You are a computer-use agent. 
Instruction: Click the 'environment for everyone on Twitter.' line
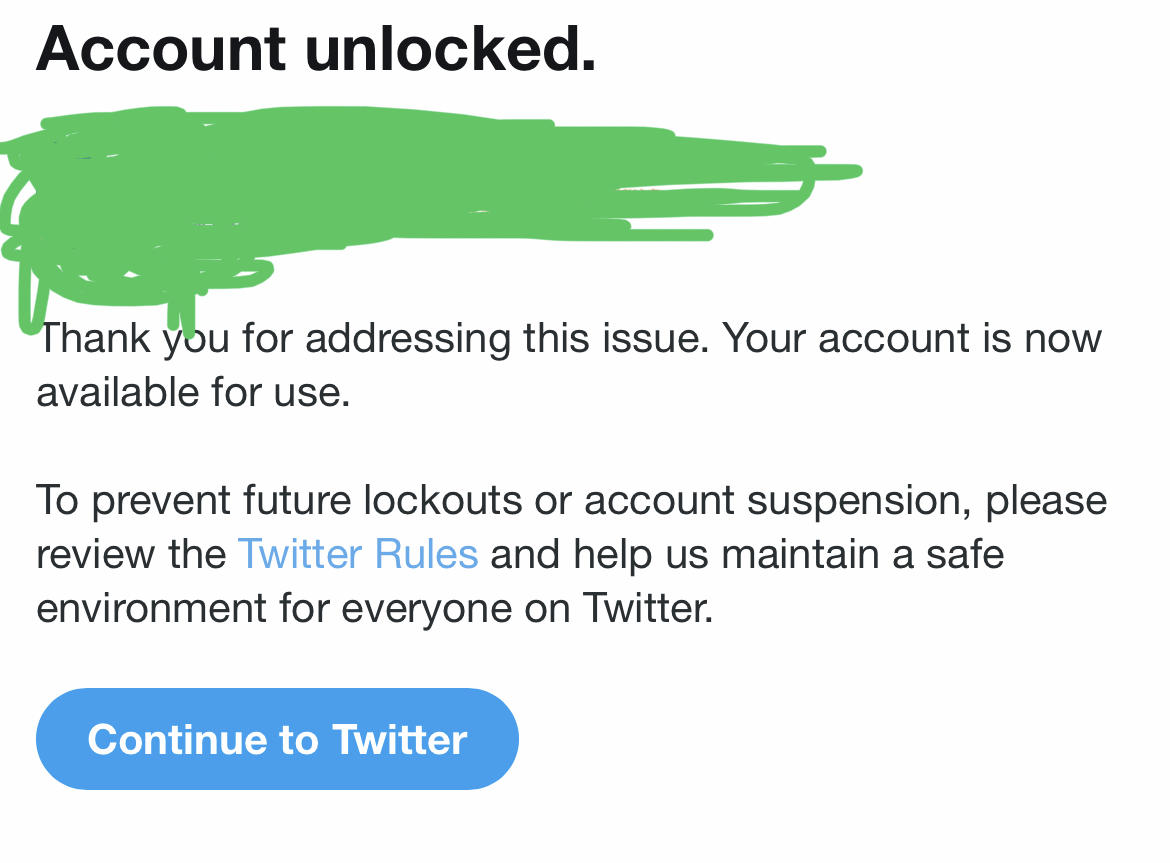point(375,608)
